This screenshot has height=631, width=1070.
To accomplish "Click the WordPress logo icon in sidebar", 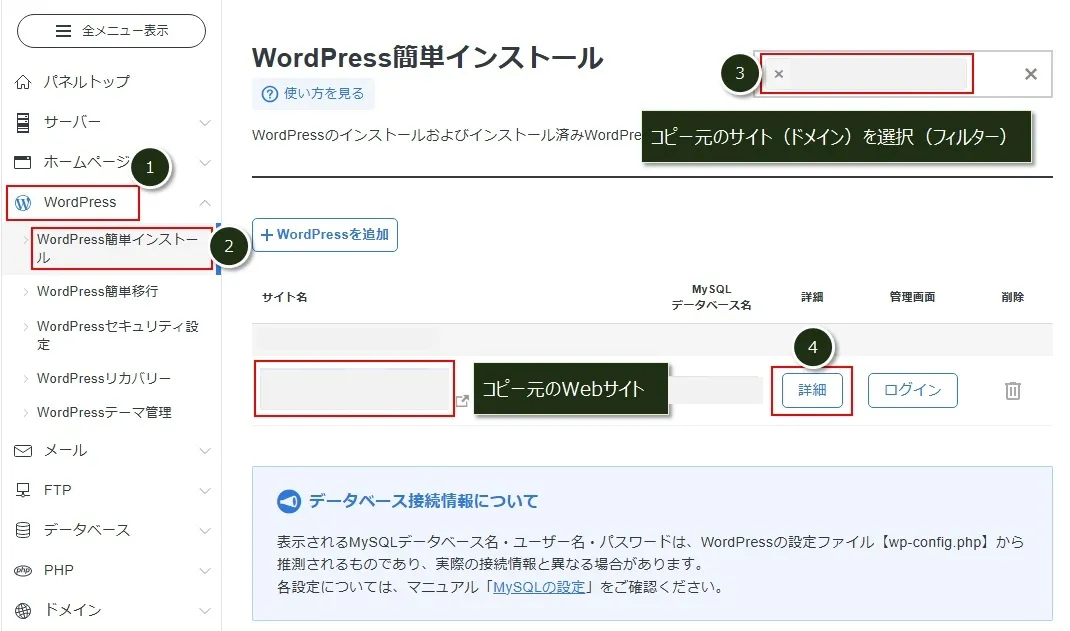I will coord(23,203).
